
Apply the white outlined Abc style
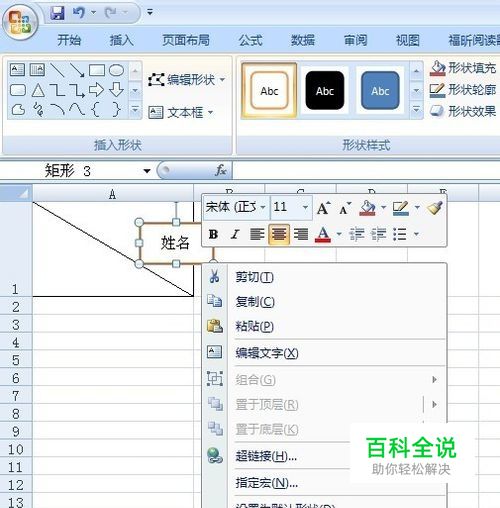[x=269, y=91]
